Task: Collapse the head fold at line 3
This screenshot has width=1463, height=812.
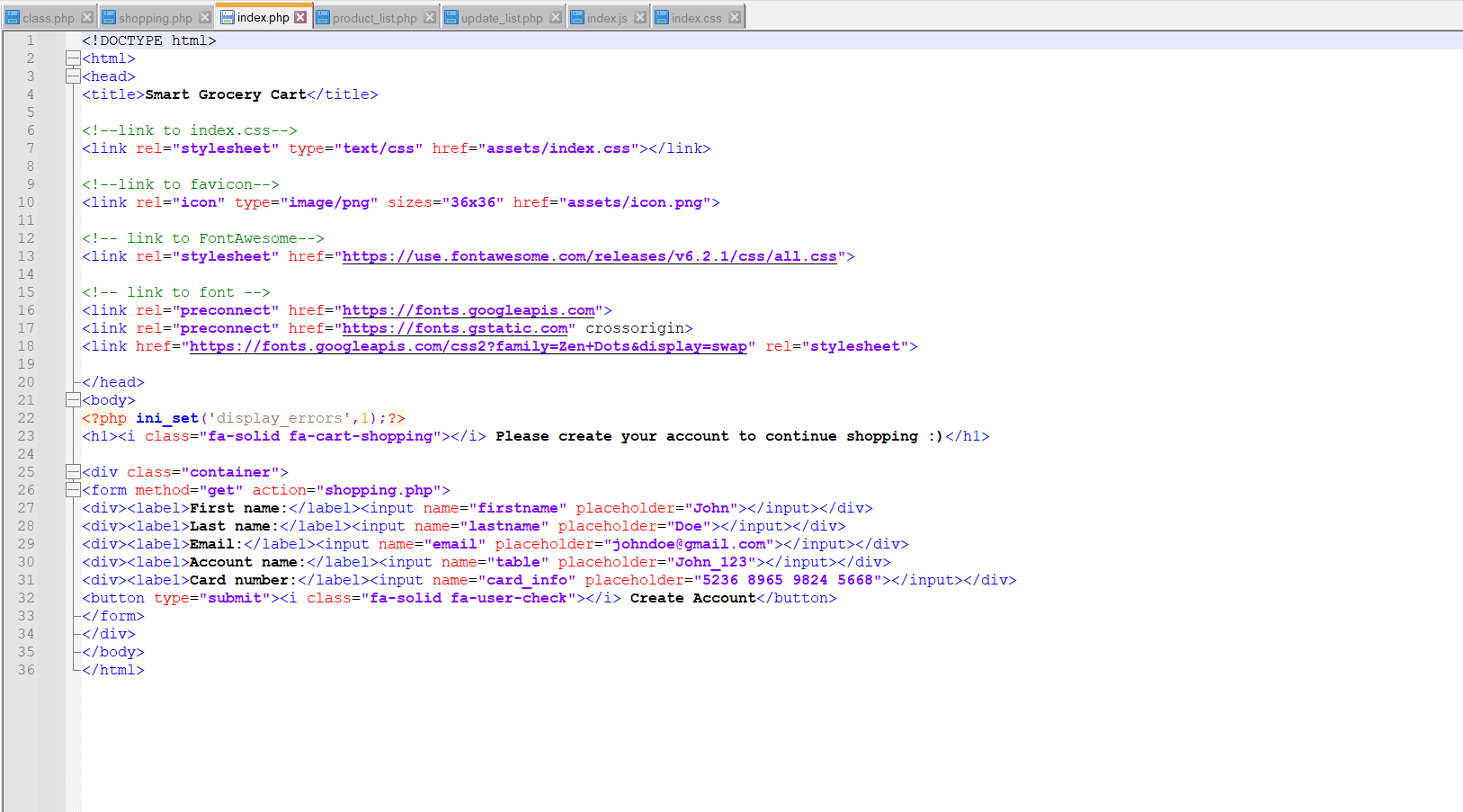Action: [x=73, y=76]
